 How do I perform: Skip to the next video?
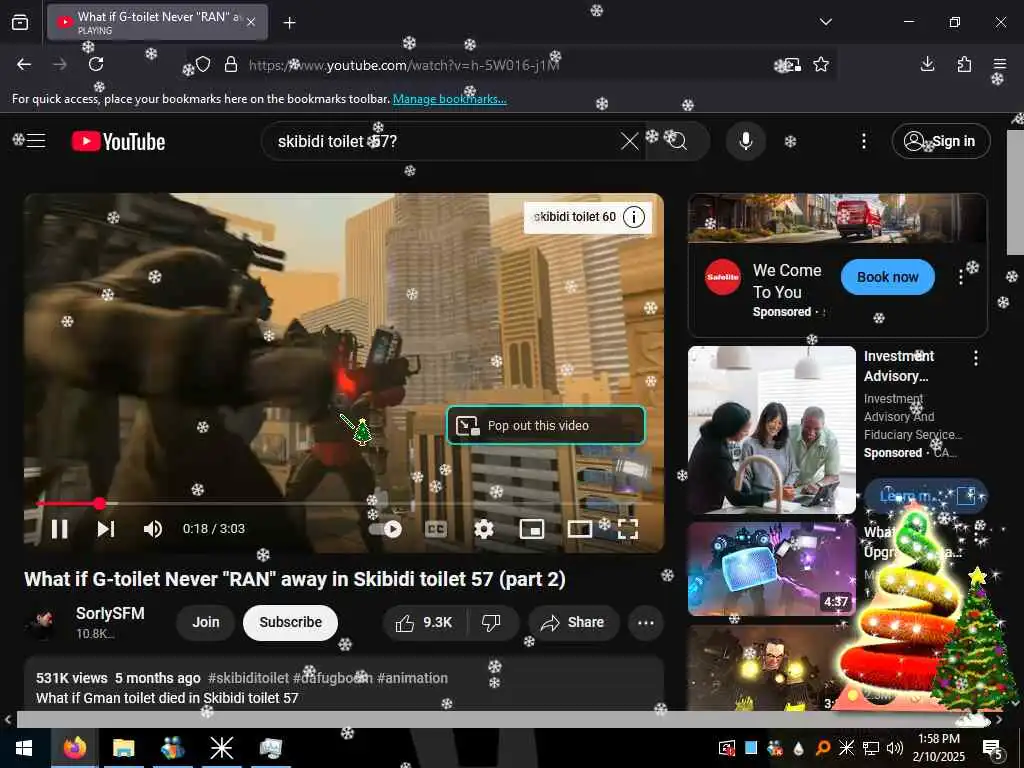tap(106, 529)
